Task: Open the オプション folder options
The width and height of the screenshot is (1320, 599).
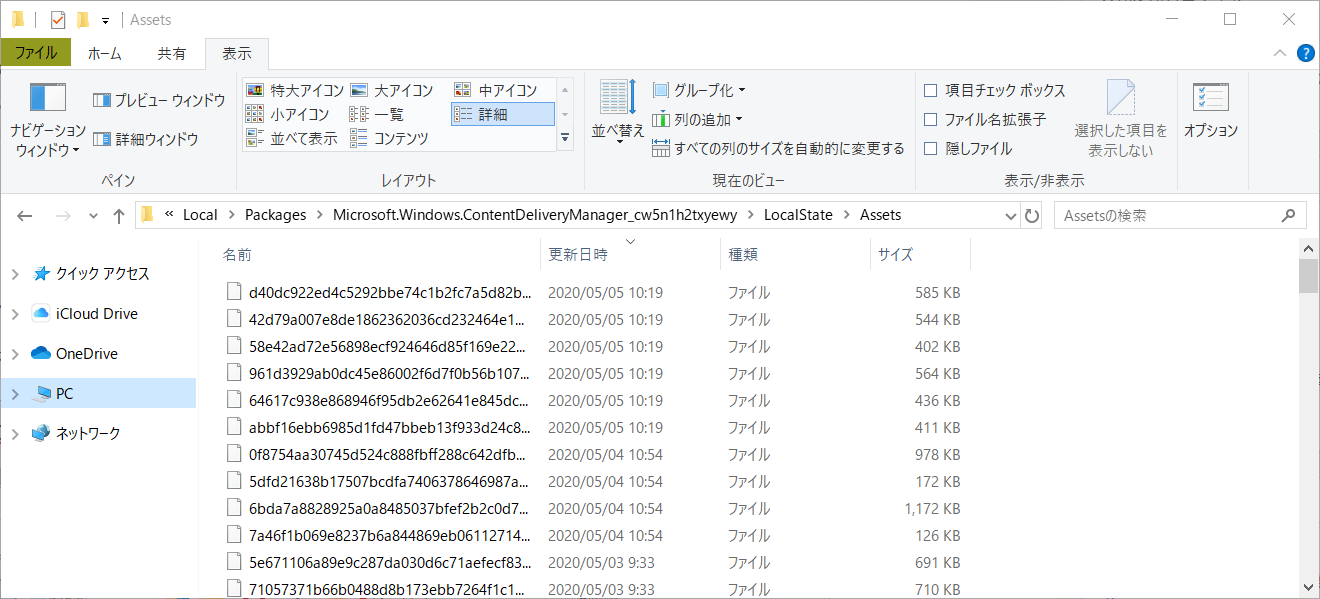Action: point(1211,112)
